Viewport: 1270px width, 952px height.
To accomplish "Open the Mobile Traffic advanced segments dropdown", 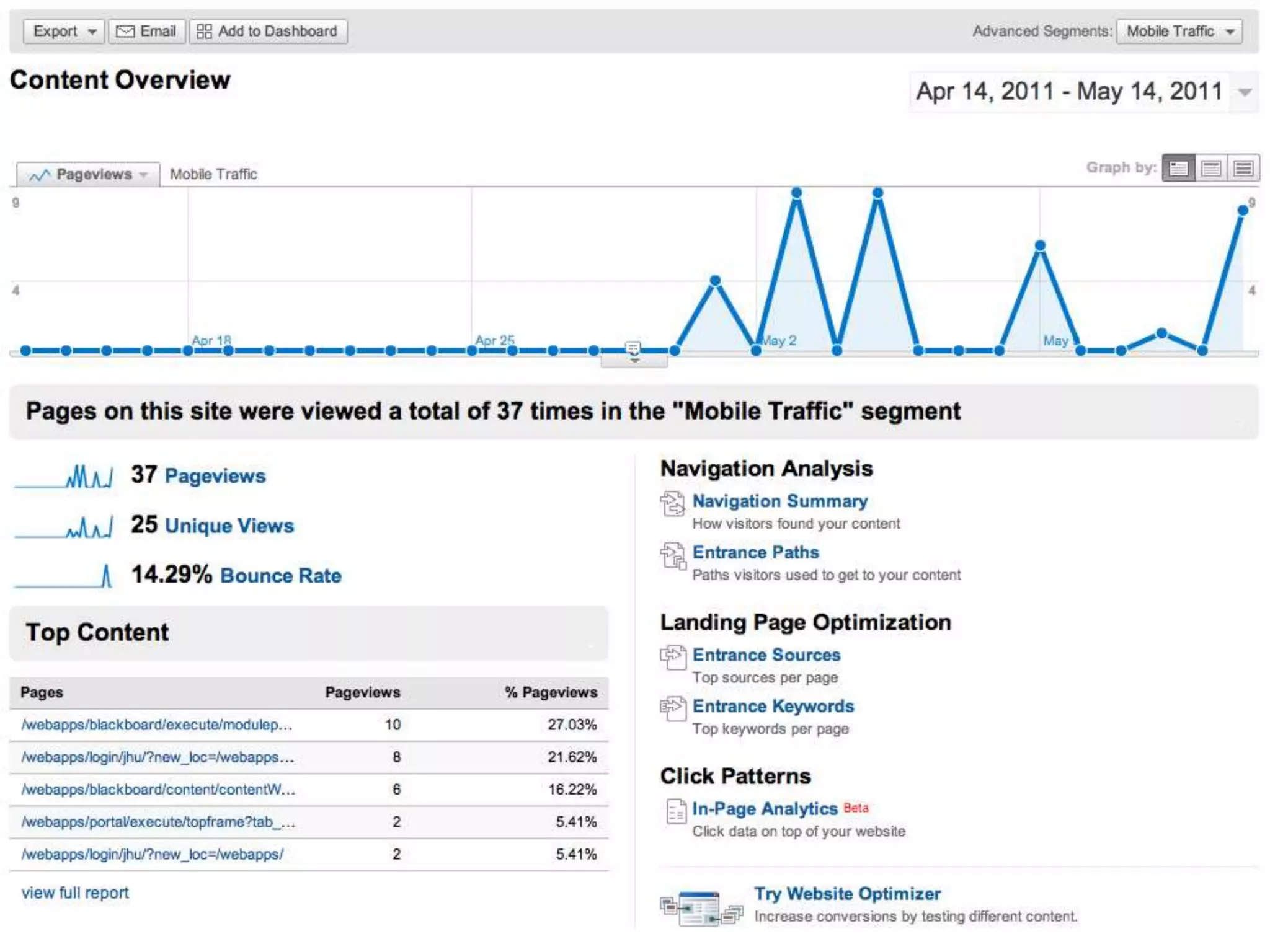I will 1179,31.
